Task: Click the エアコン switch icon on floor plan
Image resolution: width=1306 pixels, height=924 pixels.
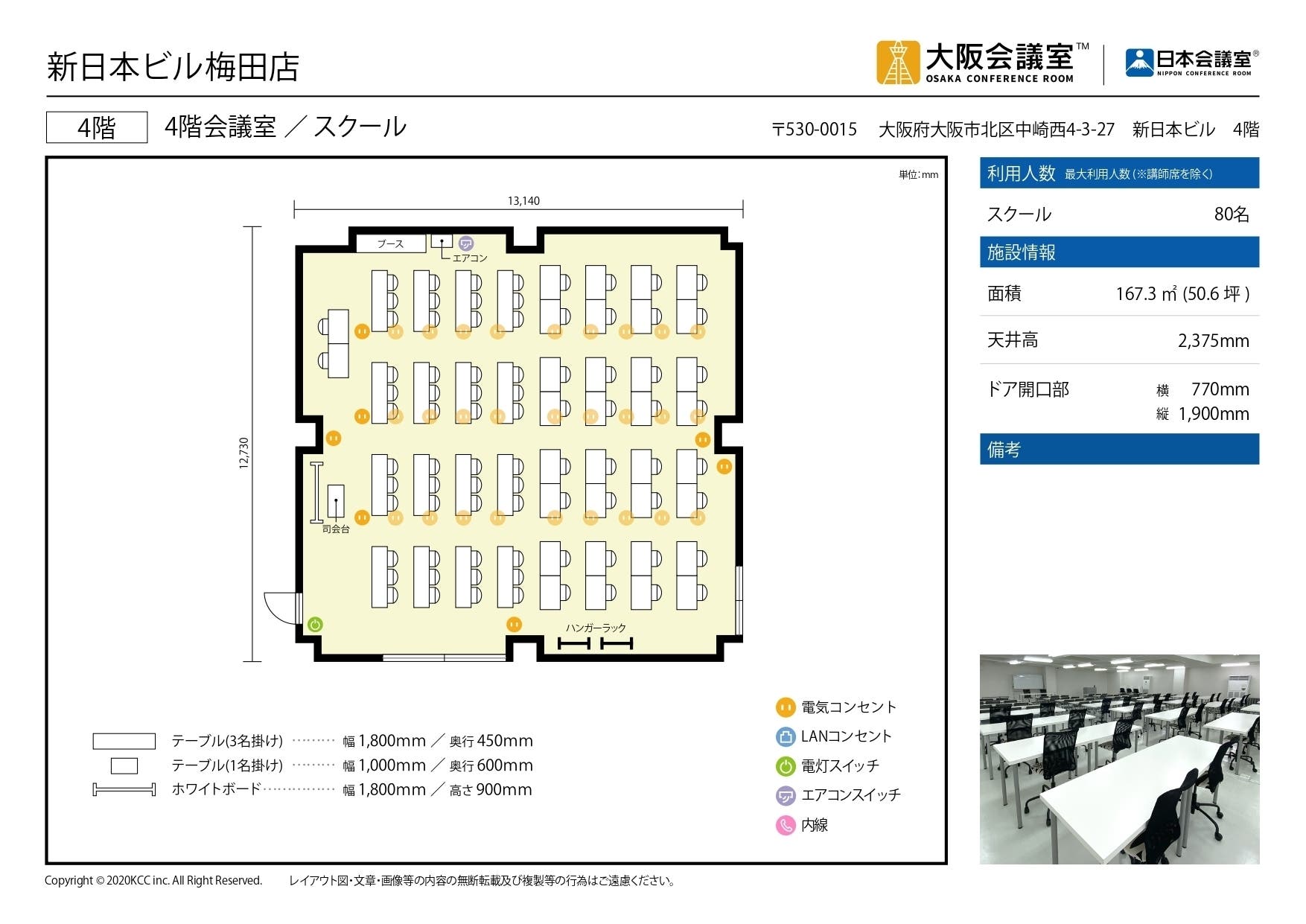Action: click(x=467, y=243)
